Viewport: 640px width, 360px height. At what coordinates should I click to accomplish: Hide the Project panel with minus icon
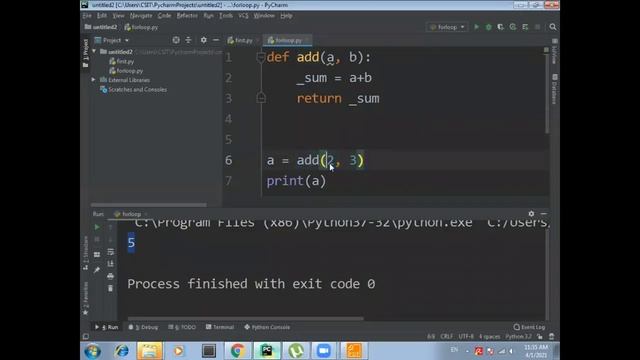pos(216,40)
